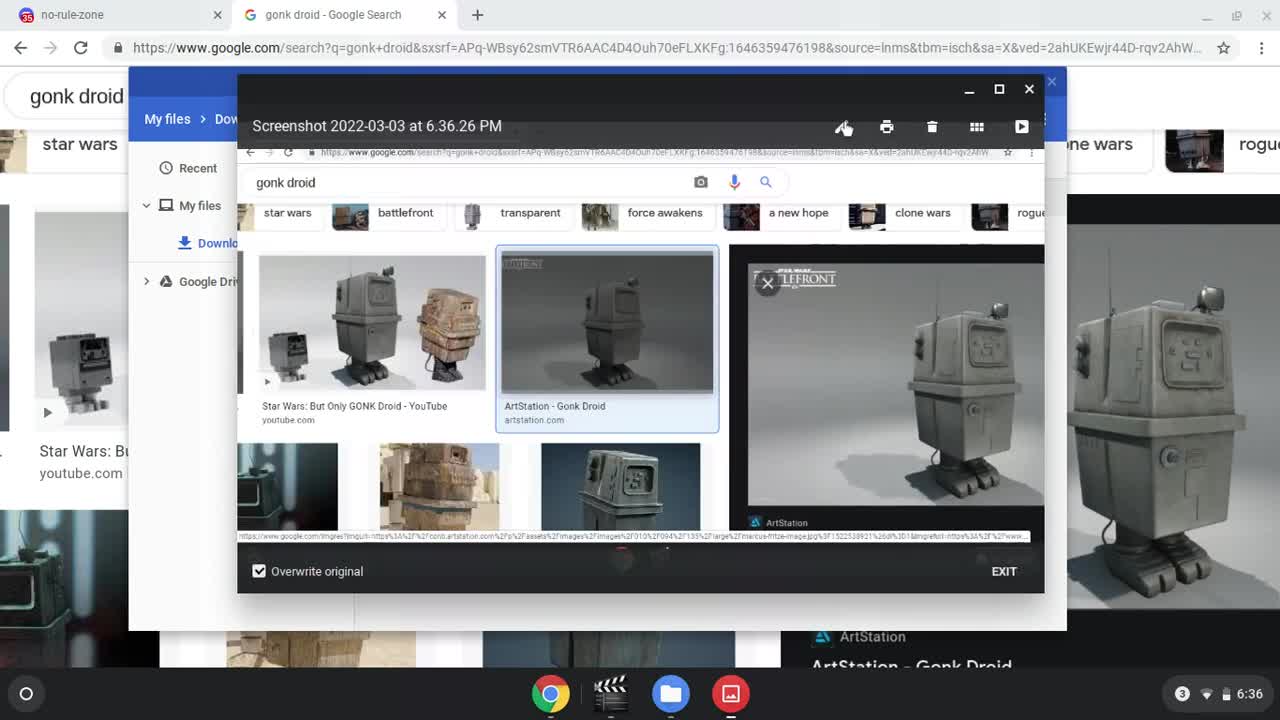
Task: Maximize the Gallery window
Action: coord(999,89)
